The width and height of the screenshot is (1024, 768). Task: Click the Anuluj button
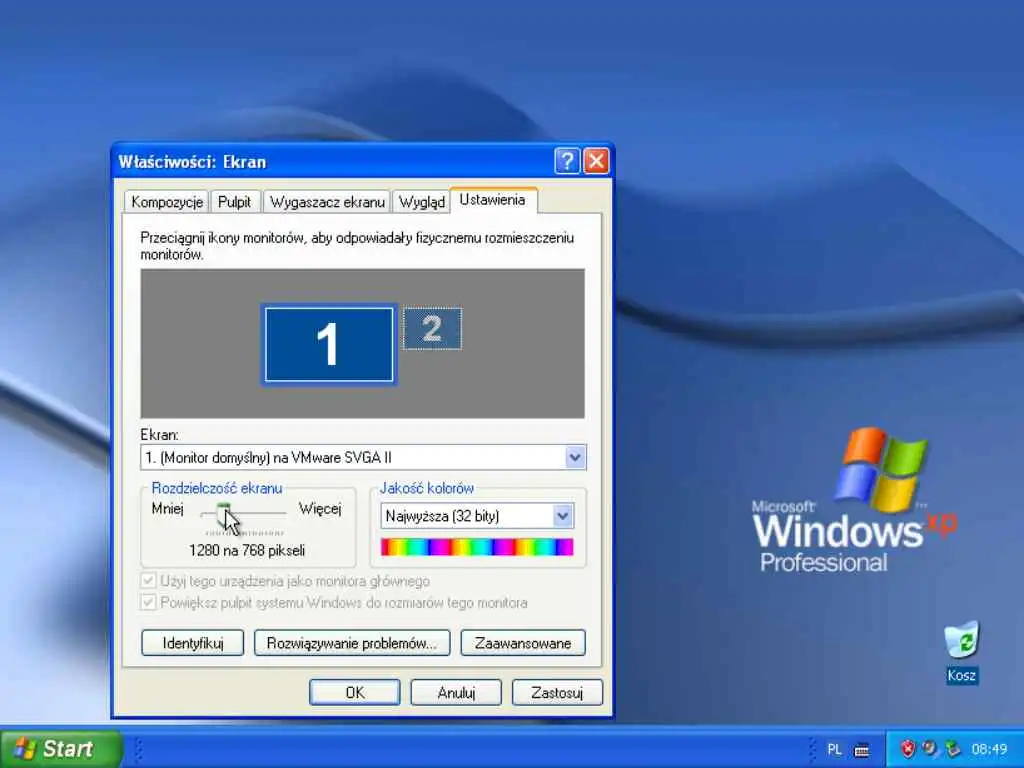point(456,693)
